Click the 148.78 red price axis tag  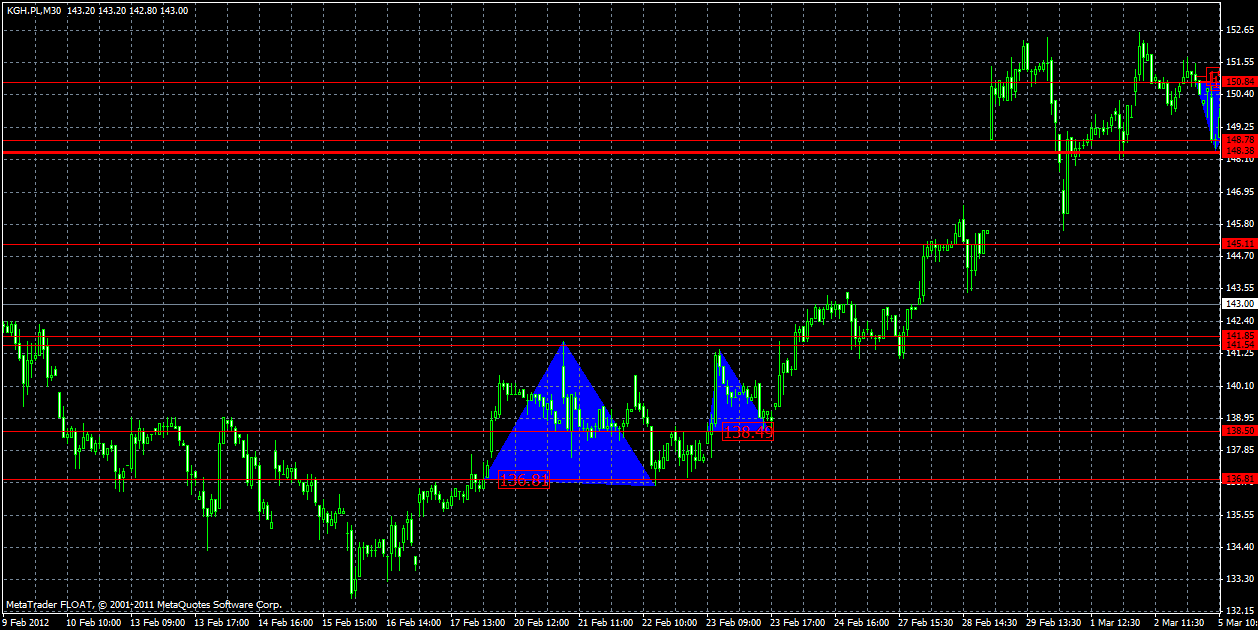(x=1240, y=140)
